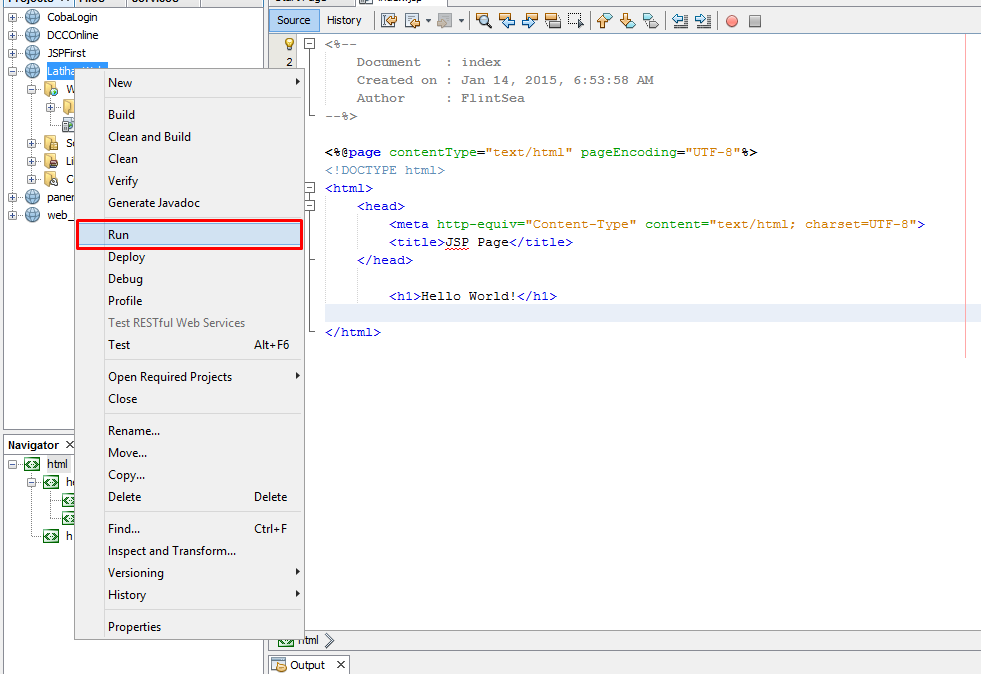Click Find Previous Occurrence icon
The image size is (981, 674).
(507, 21)
